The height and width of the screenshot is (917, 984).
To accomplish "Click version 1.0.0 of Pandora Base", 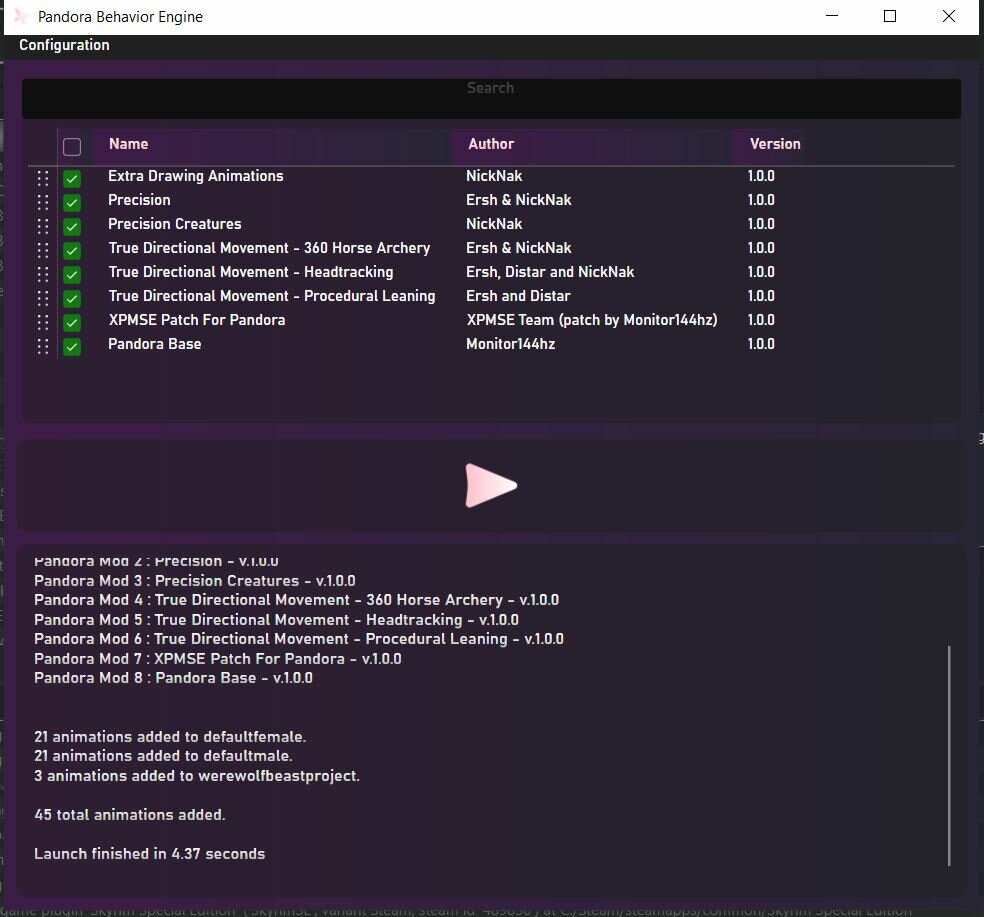I will tap(761, 344).
